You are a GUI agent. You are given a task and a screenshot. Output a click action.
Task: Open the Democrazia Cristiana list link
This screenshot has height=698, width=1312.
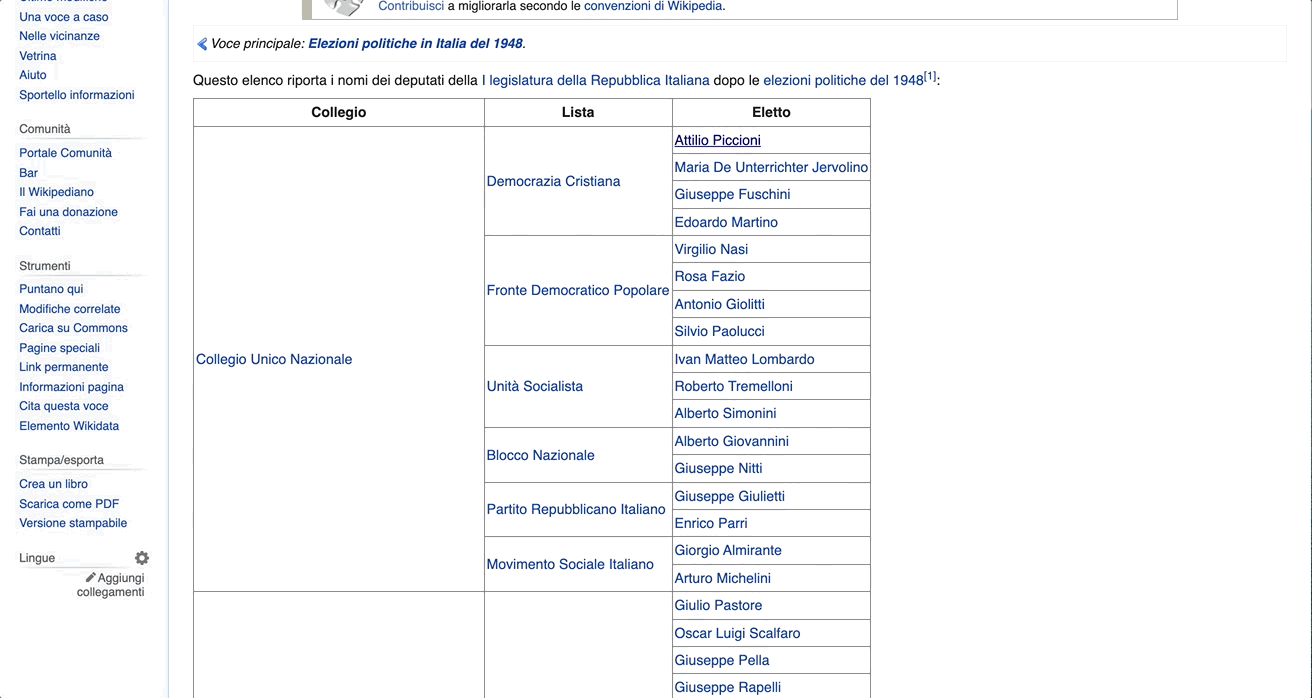pos(553,181)
